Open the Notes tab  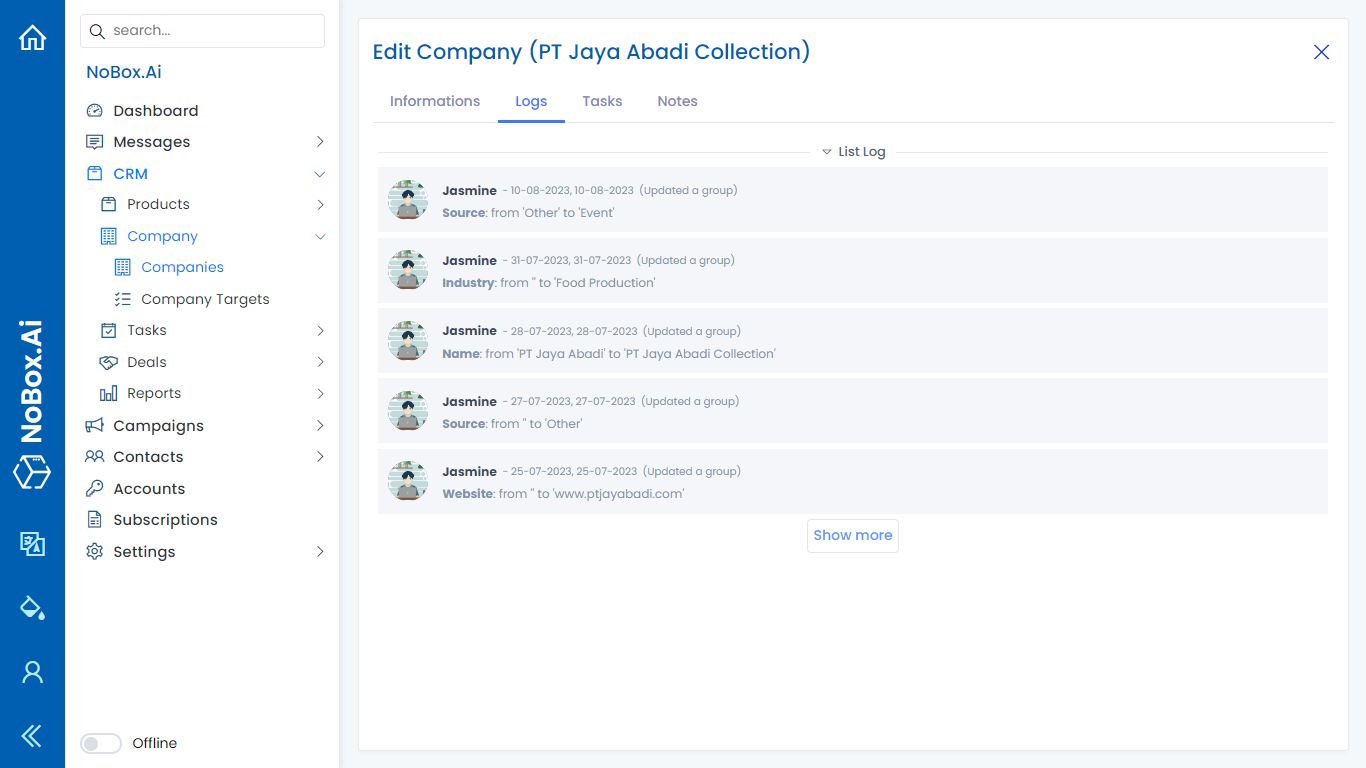[x=677, y=101]
